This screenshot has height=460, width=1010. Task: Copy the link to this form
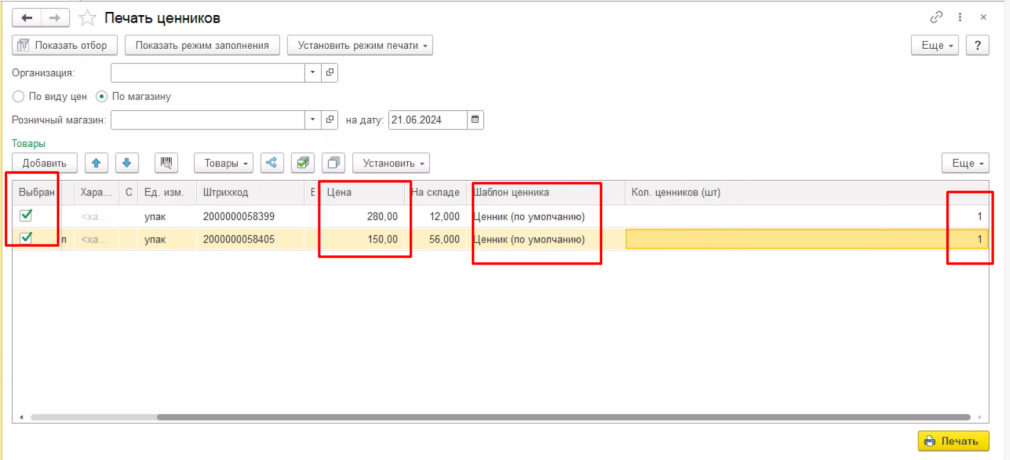point(936,18)
